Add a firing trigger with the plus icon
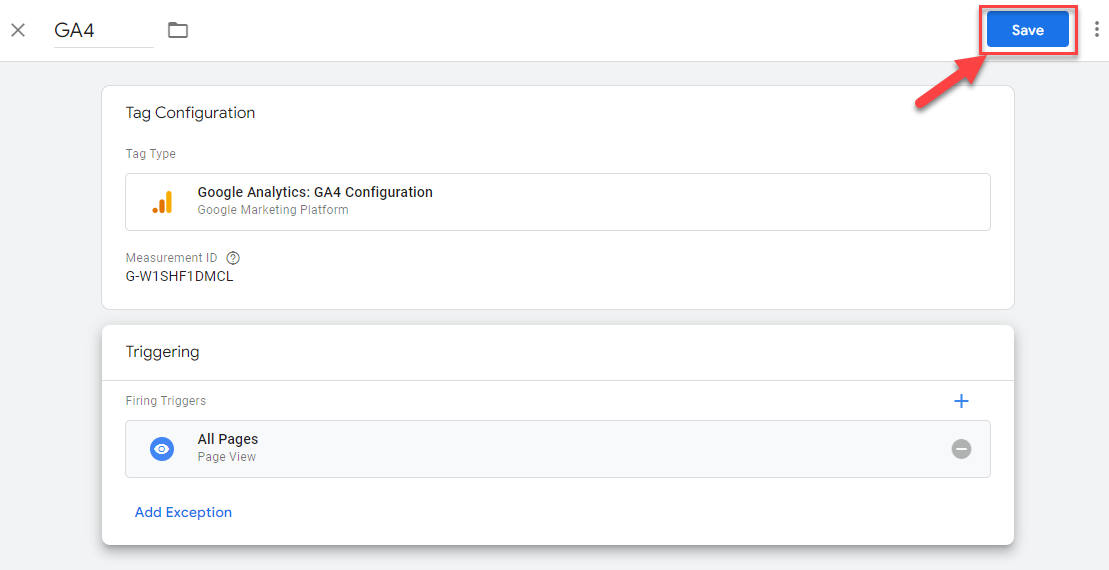This screenshot has width=1109, height=570. coord(961,401)
